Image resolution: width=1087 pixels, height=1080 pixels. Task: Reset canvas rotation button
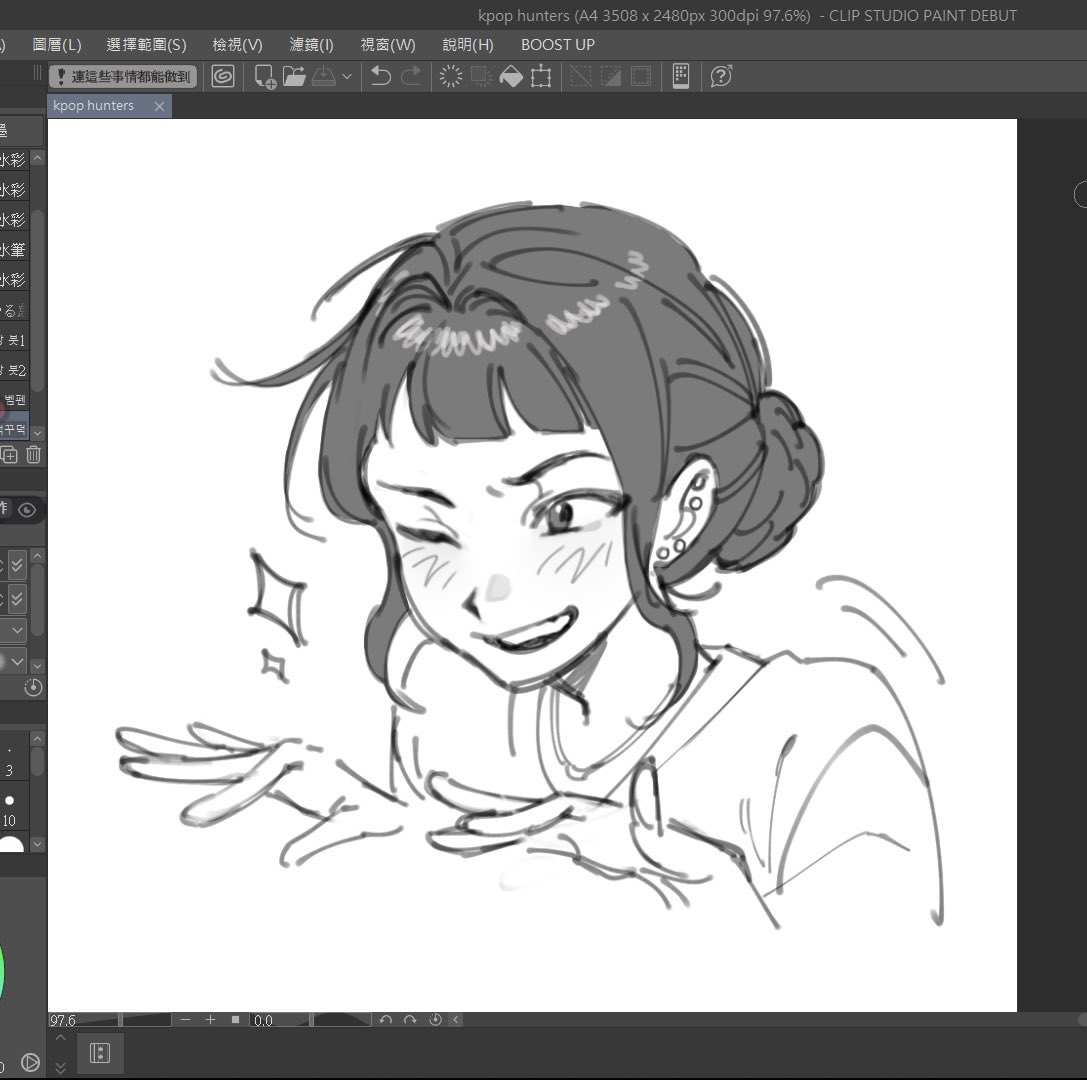pyautogui.click(x=435, y=1020)
